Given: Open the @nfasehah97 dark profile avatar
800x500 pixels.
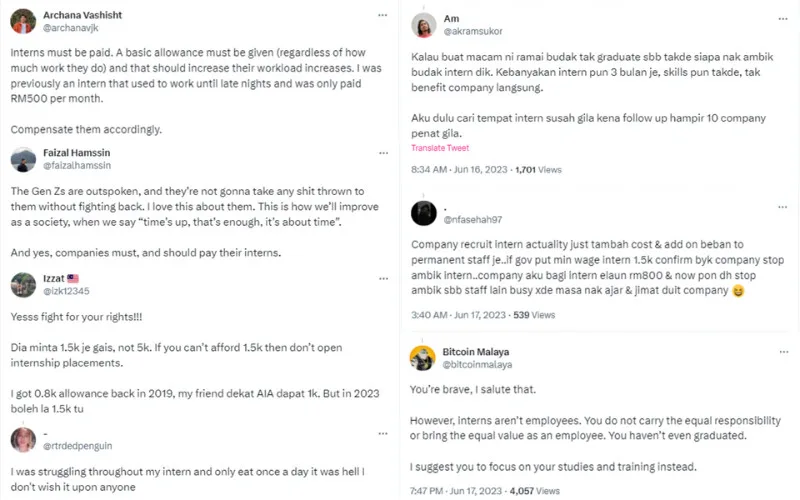Looking at the screenshot, I should (424, 213).
